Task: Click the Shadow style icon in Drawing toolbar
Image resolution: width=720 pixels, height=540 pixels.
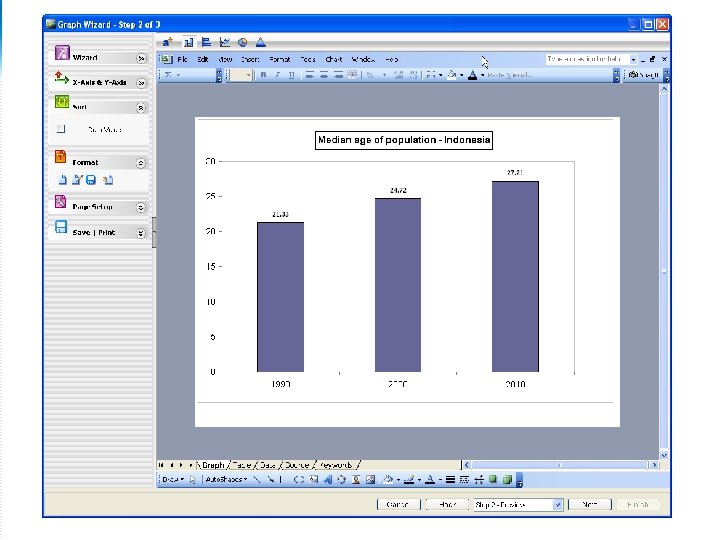Action: tap(493, 479)
